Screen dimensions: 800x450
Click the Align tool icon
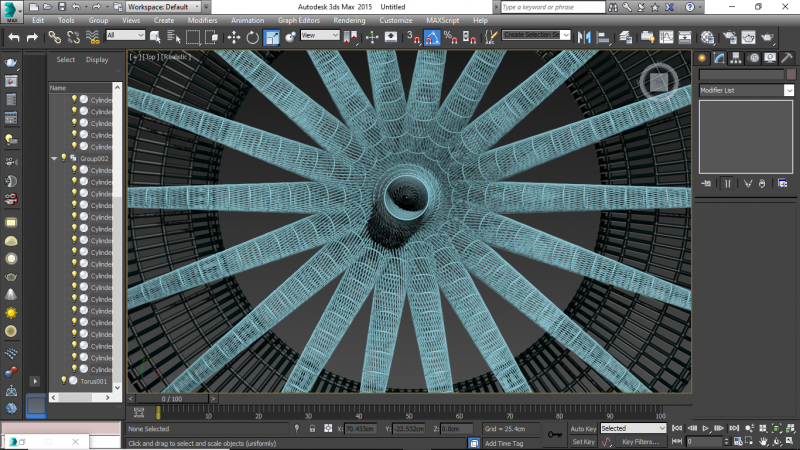click(x=603, y=37)
